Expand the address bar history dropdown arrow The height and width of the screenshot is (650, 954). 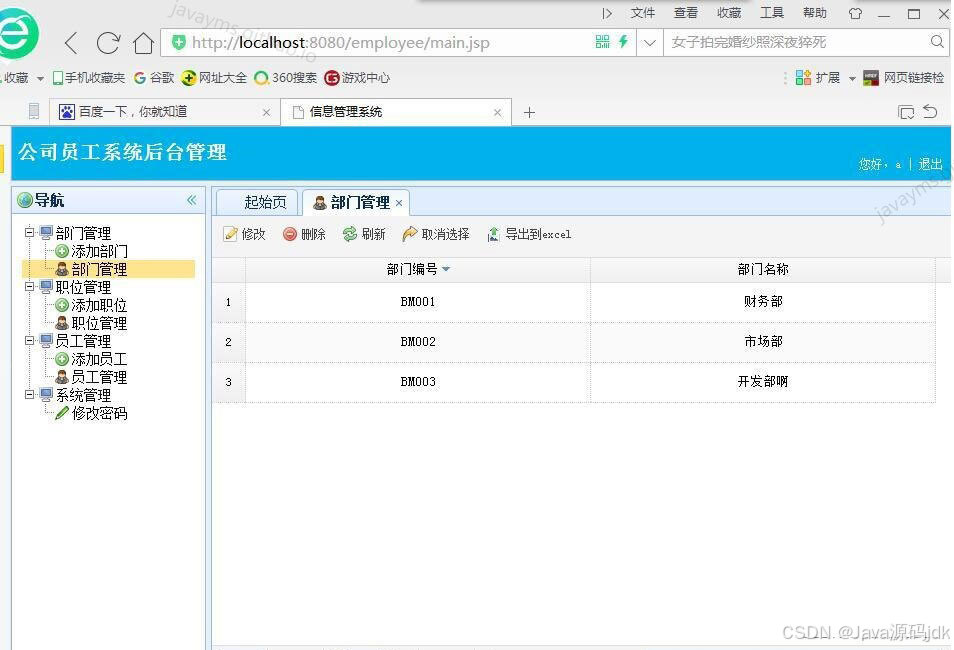(x=649, y=43)
